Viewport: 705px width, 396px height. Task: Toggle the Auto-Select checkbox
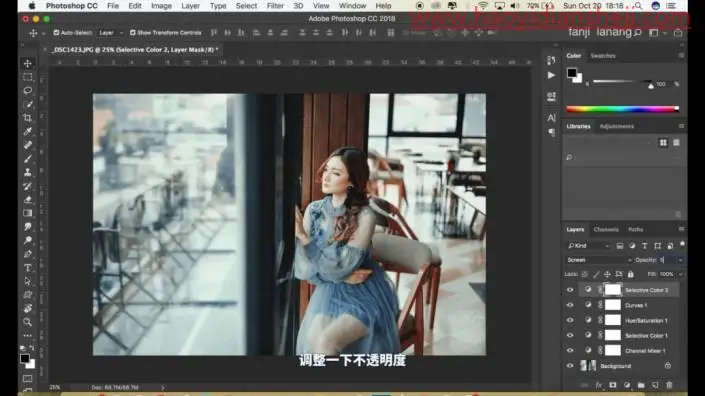tap(56, 33)
